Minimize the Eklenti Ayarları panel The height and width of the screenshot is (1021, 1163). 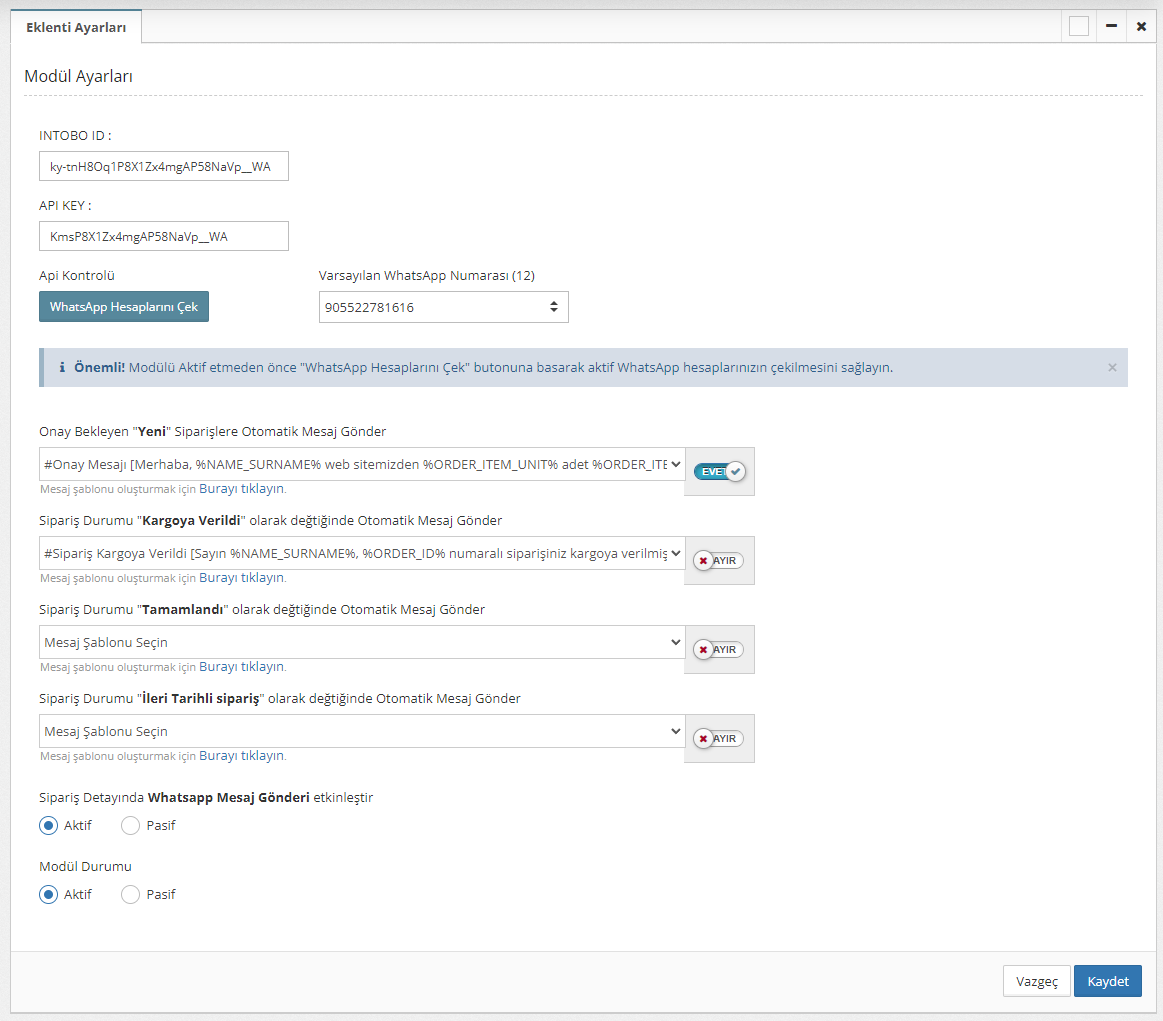pos(1111,27)
